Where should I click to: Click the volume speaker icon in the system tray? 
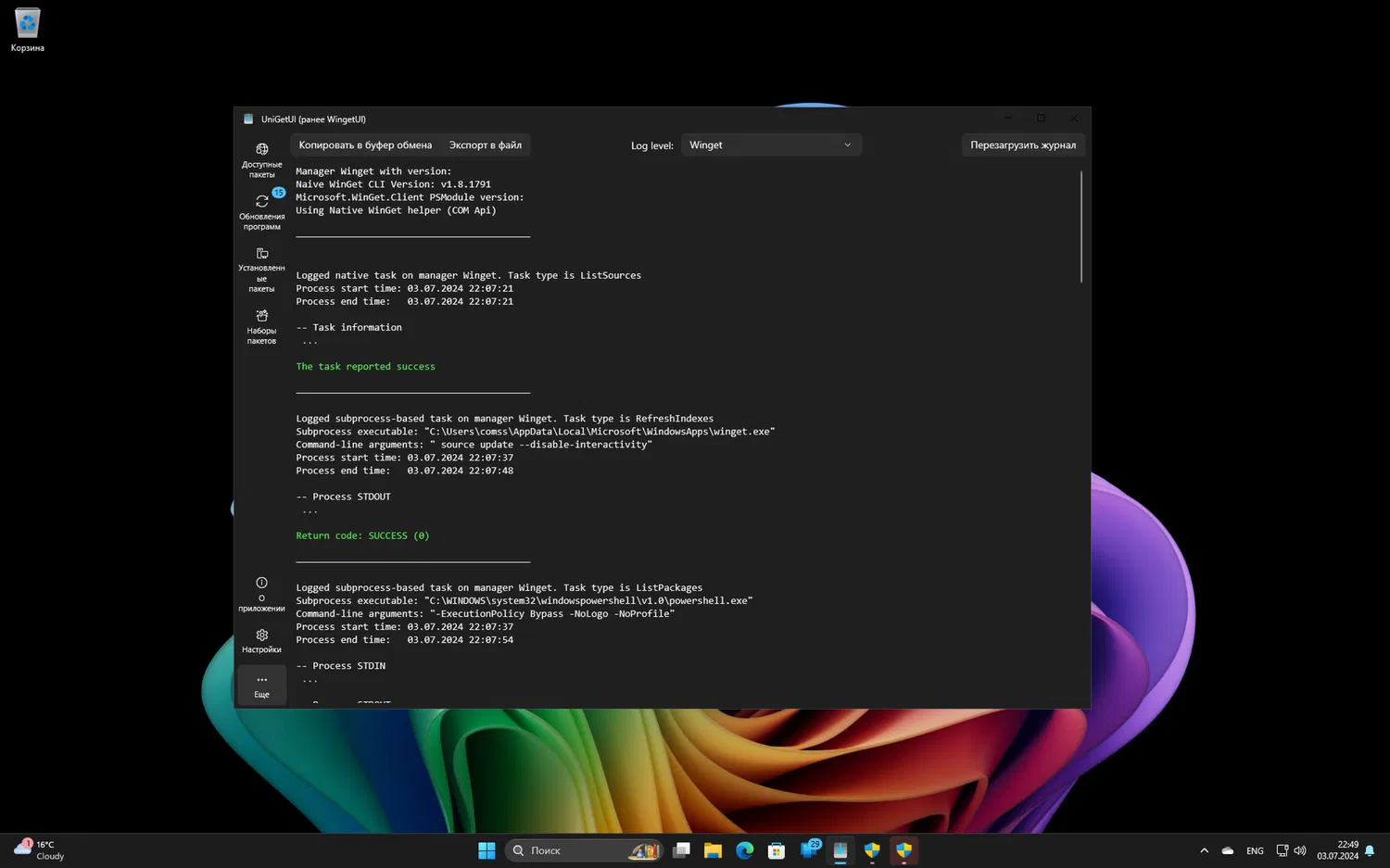tap(1300, 850)
